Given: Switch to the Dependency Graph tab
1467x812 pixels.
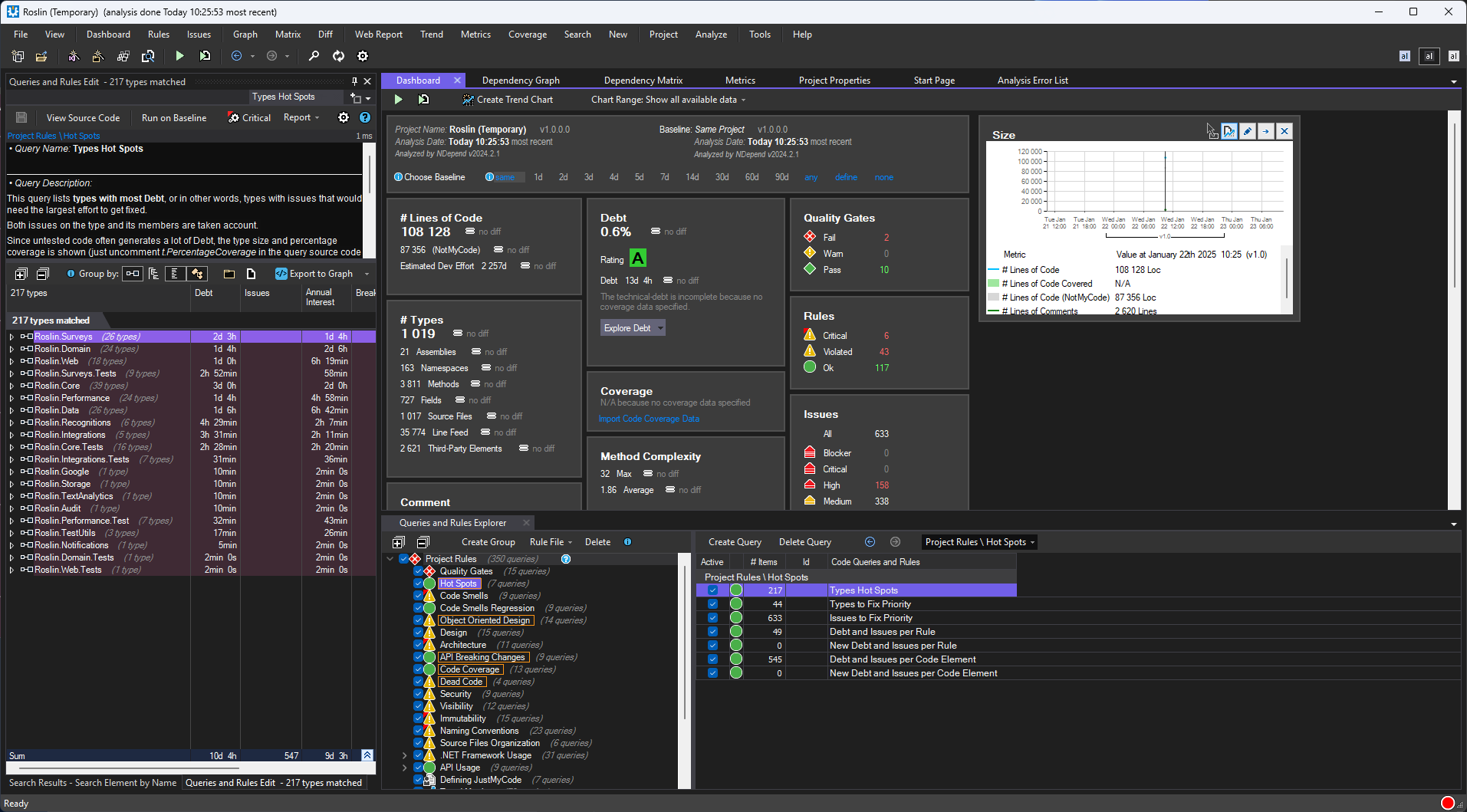Looking at the screenshot, I should pyautogui.click(x=520, y=80).
